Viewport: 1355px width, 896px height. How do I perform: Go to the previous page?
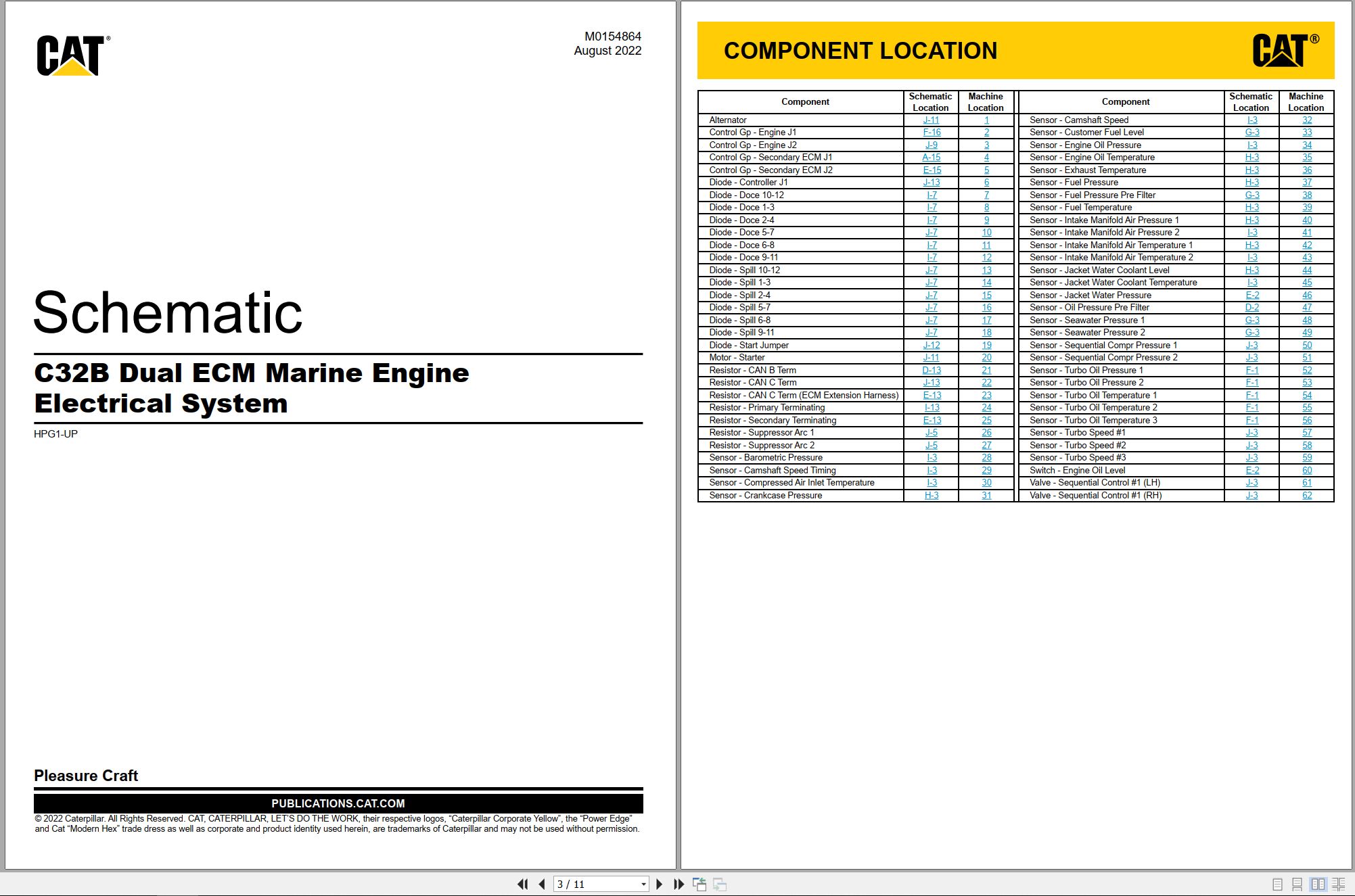542,884
